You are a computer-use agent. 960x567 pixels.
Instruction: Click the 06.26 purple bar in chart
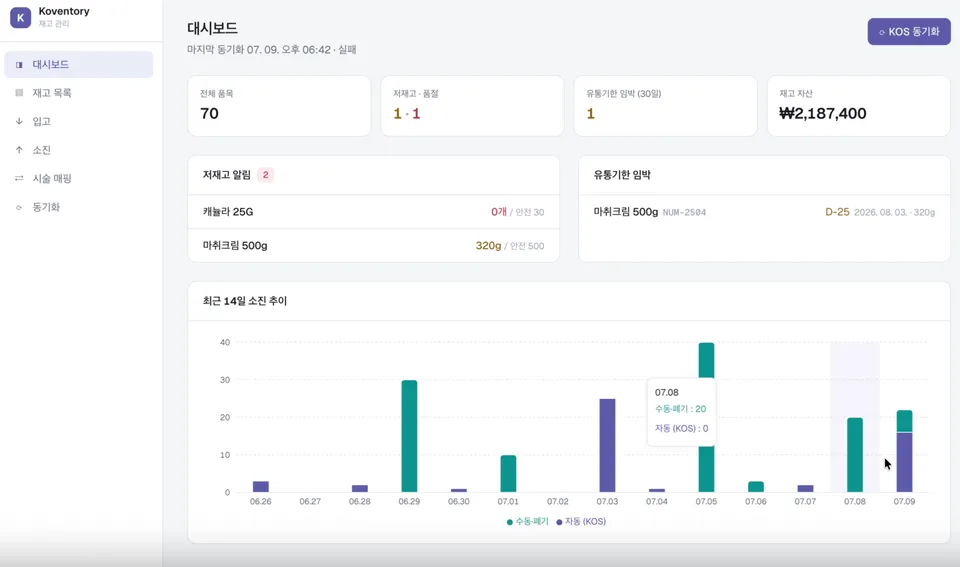(261, 487)
